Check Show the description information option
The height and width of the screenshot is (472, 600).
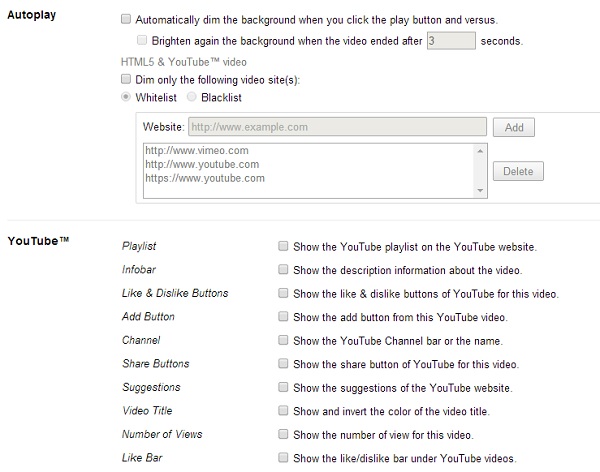pos(283,269)
